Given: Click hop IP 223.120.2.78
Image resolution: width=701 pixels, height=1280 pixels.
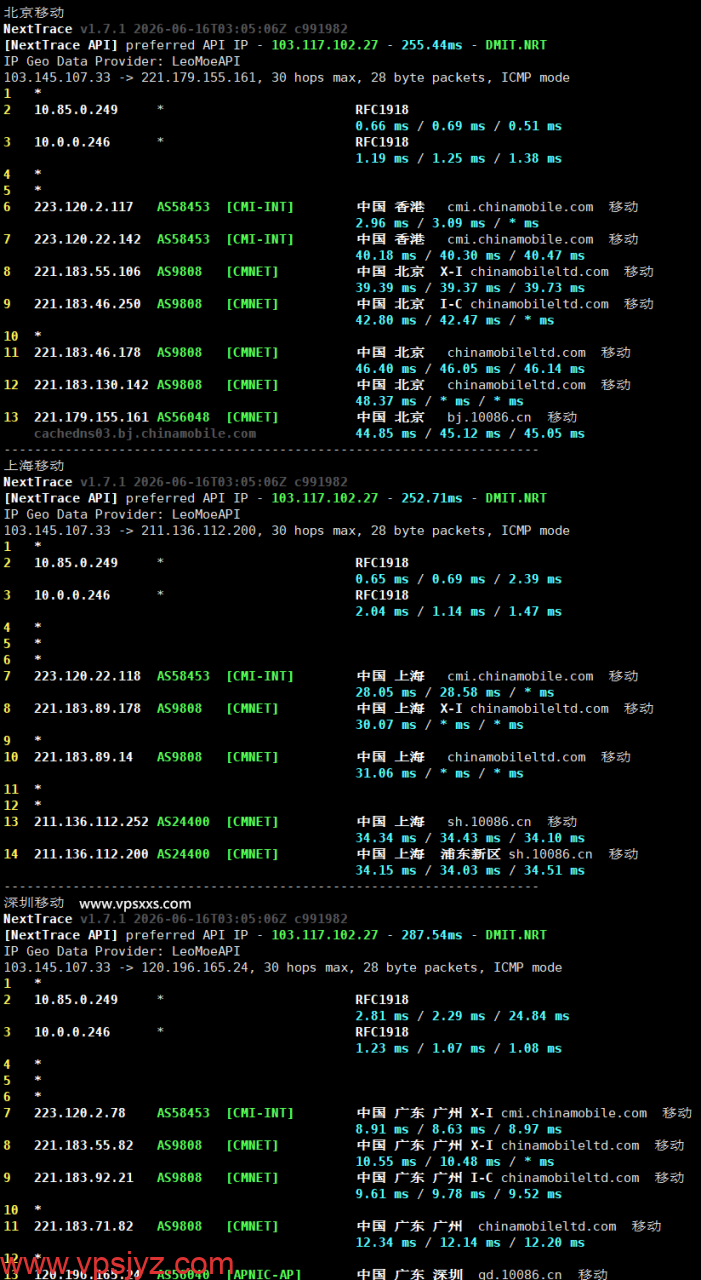Looking at the screenshot, I should pos(80,1113).
